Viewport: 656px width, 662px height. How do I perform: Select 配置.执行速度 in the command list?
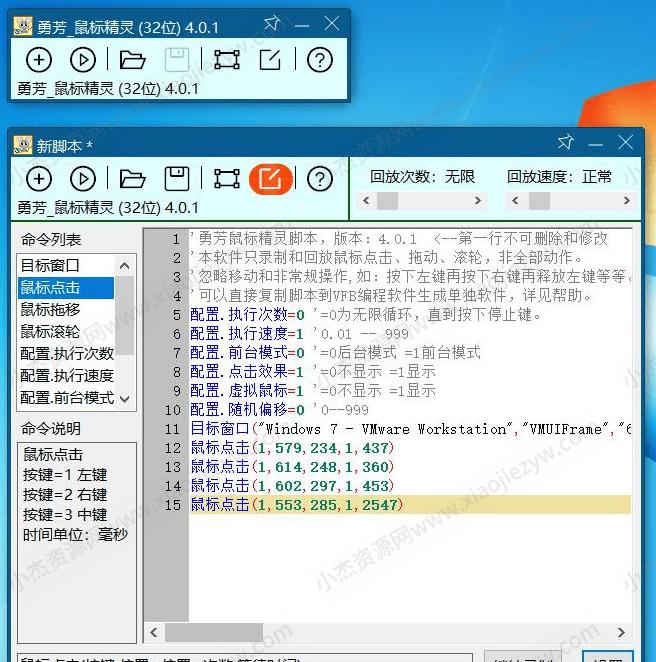pyautogui.click(x=66, y=376)
